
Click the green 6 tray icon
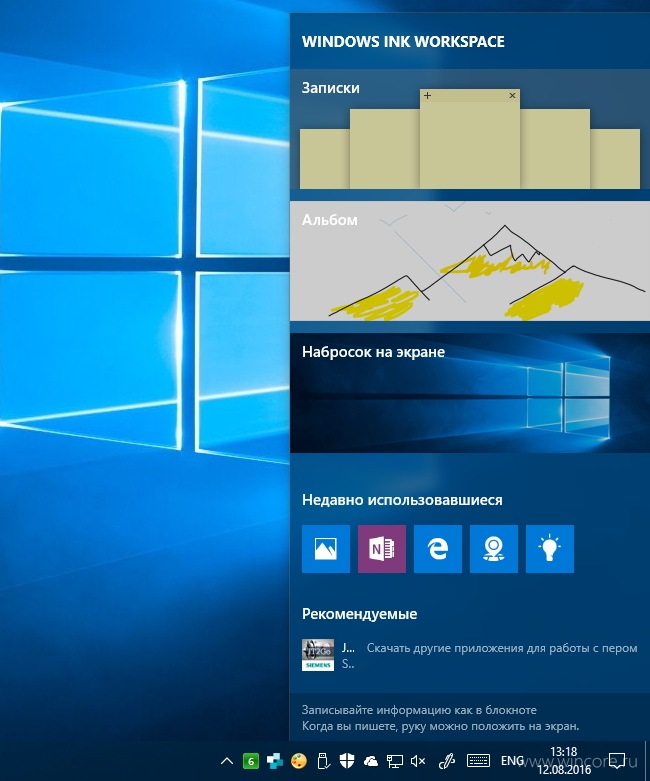(x=251, y=761)
